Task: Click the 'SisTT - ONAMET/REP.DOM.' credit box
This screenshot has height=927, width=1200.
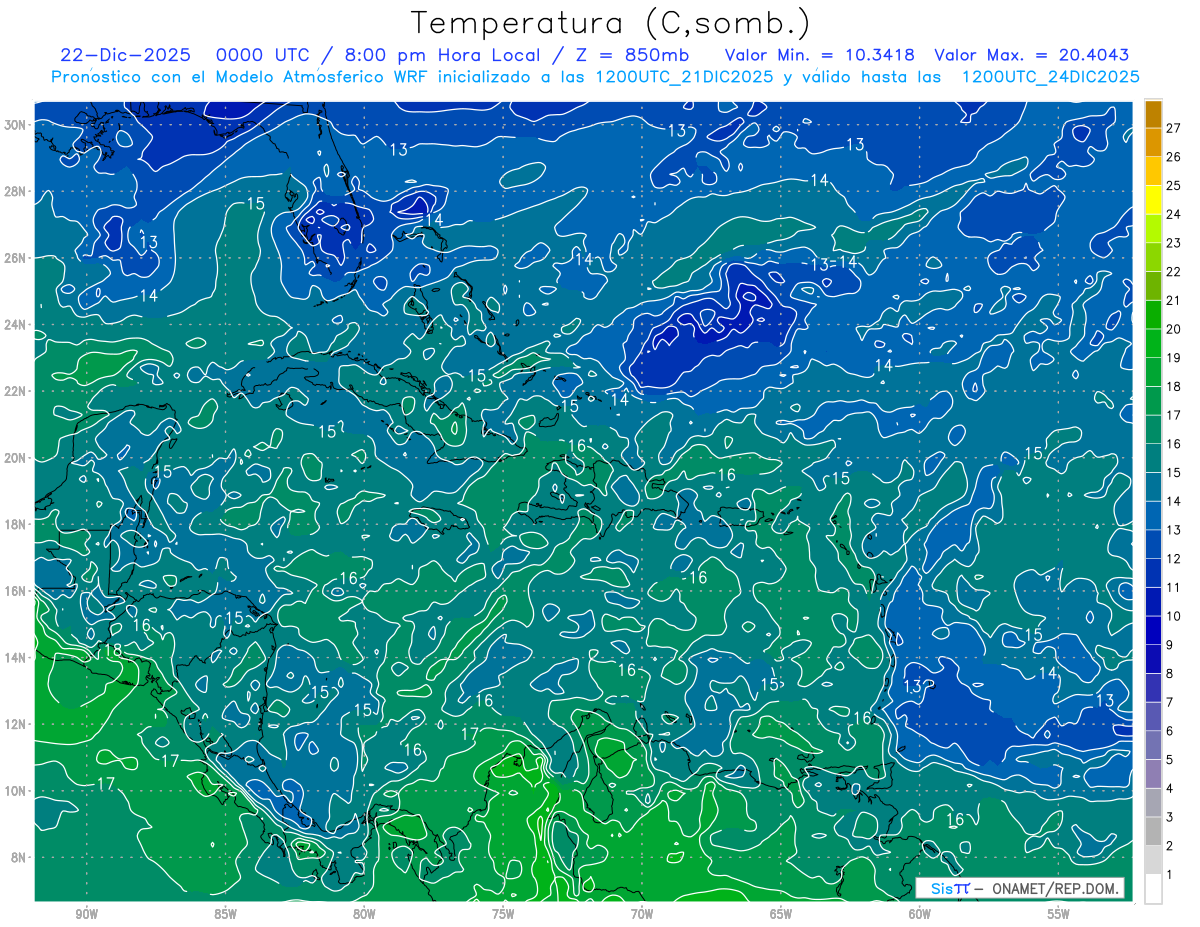Action: click(x=1020, y=888)
